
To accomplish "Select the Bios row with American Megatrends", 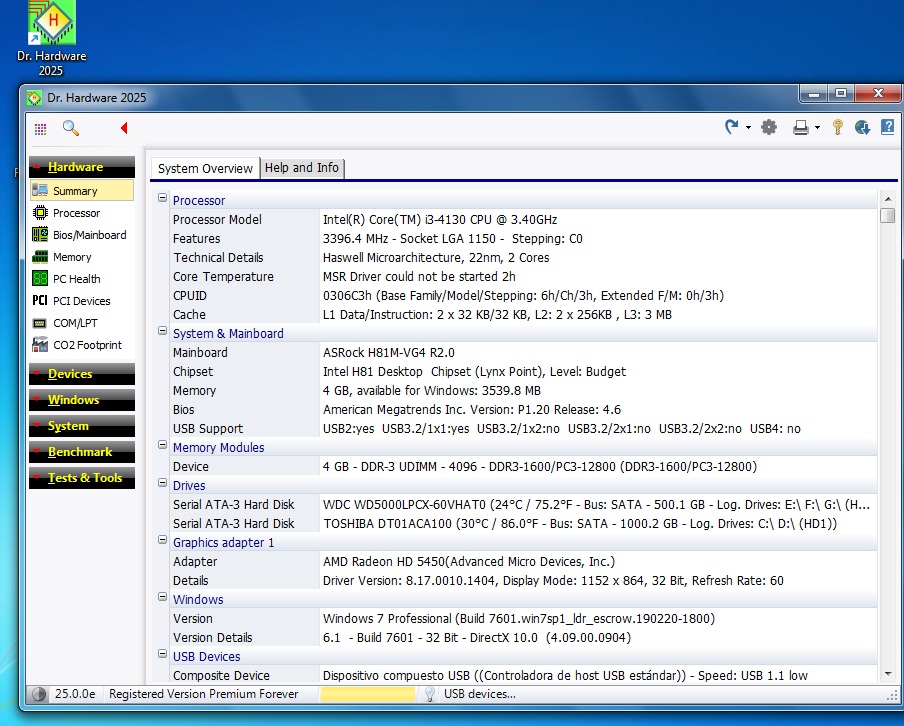I will [x=523, y=410].
